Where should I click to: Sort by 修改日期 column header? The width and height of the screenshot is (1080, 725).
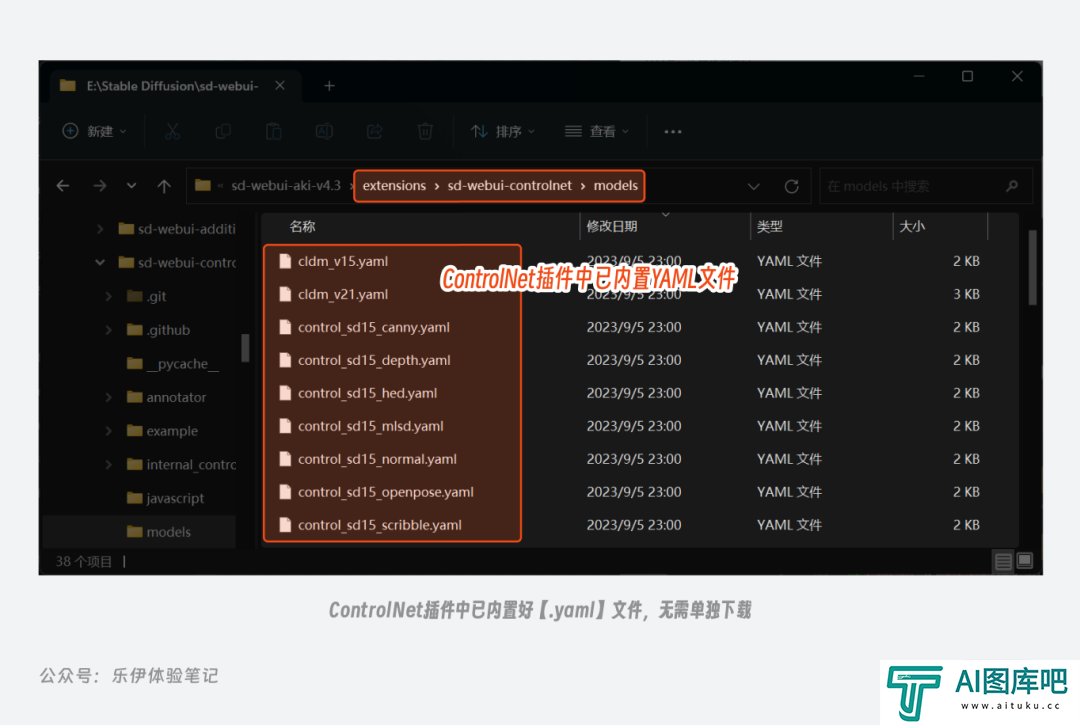(x=612, y=227)
